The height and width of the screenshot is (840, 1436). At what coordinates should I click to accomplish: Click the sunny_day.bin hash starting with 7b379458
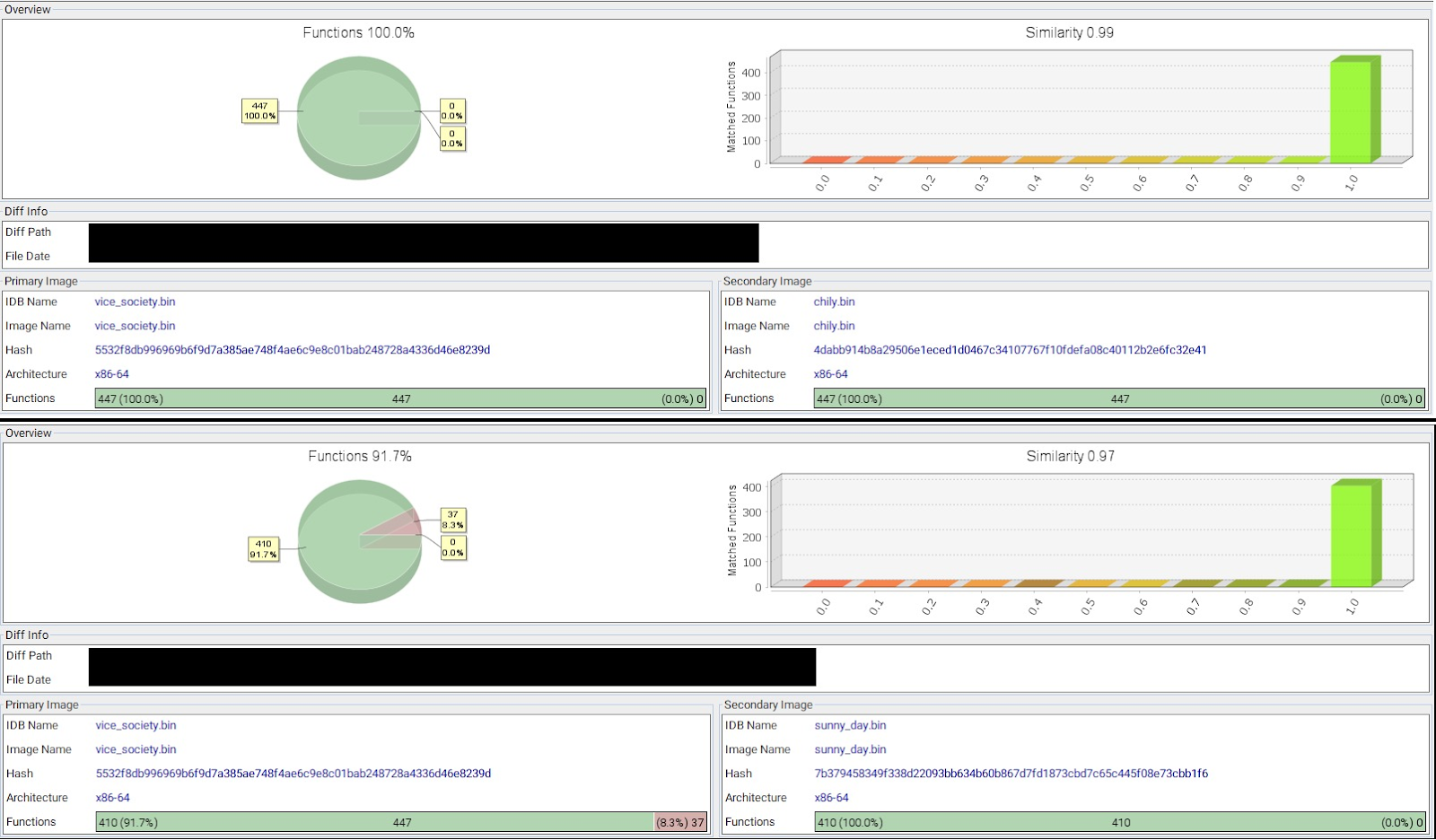pyautogui.click(x=1011, y=774)
